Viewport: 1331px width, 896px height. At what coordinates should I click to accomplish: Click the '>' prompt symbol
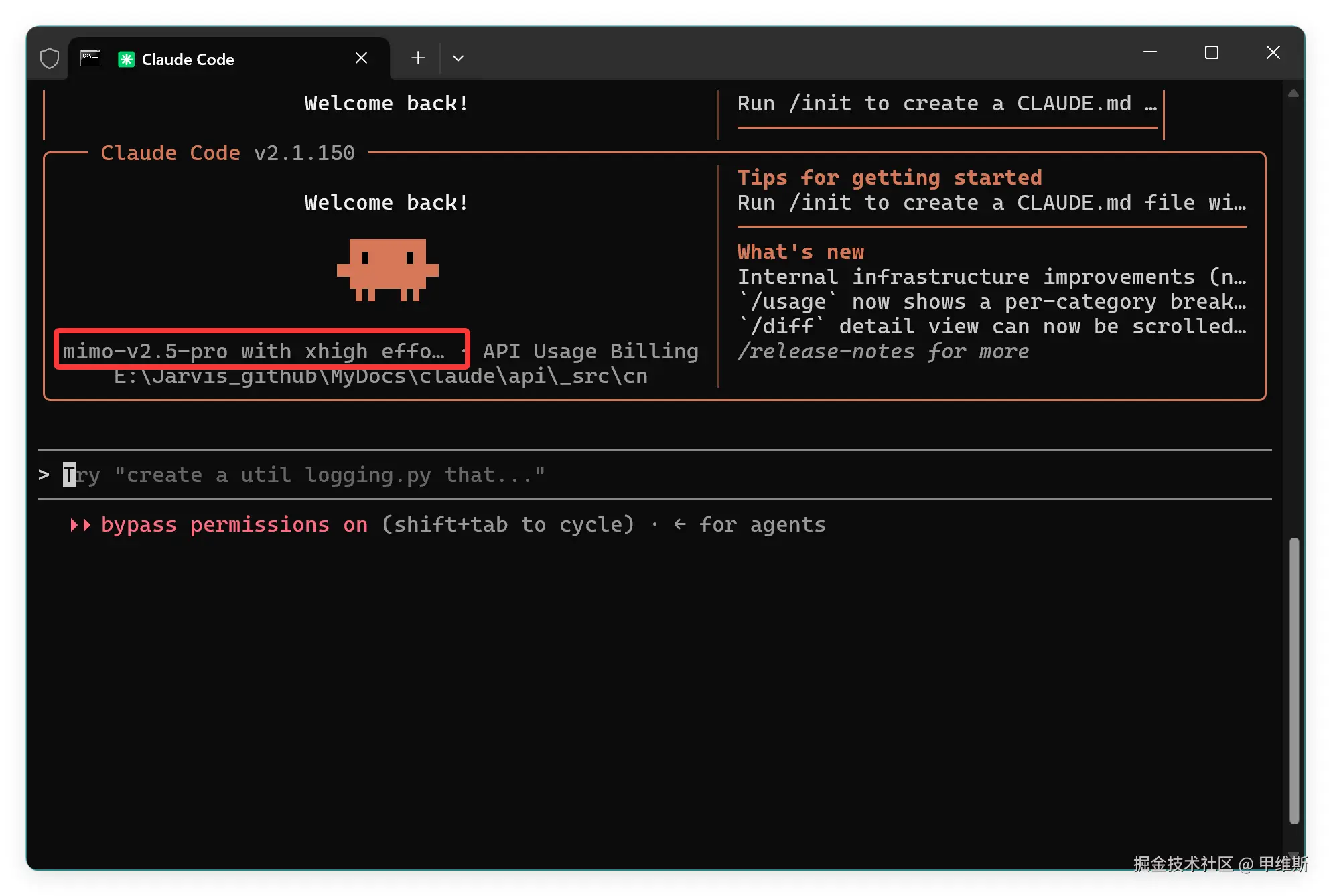point(44,475)
